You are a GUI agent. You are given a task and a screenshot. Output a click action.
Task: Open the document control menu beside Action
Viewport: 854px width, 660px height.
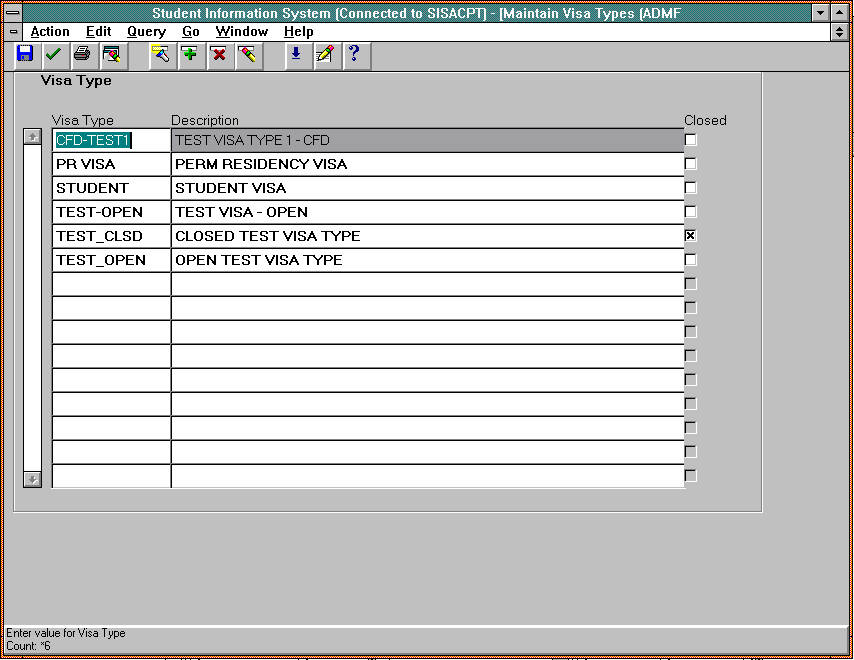(x=13, y=32)
